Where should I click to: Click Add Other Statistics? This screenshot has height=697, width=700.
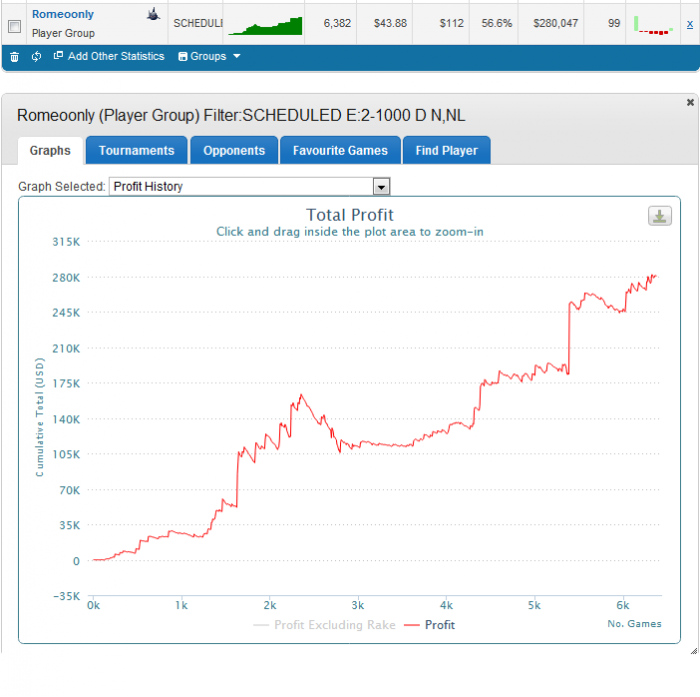click(x=109, y=56)
